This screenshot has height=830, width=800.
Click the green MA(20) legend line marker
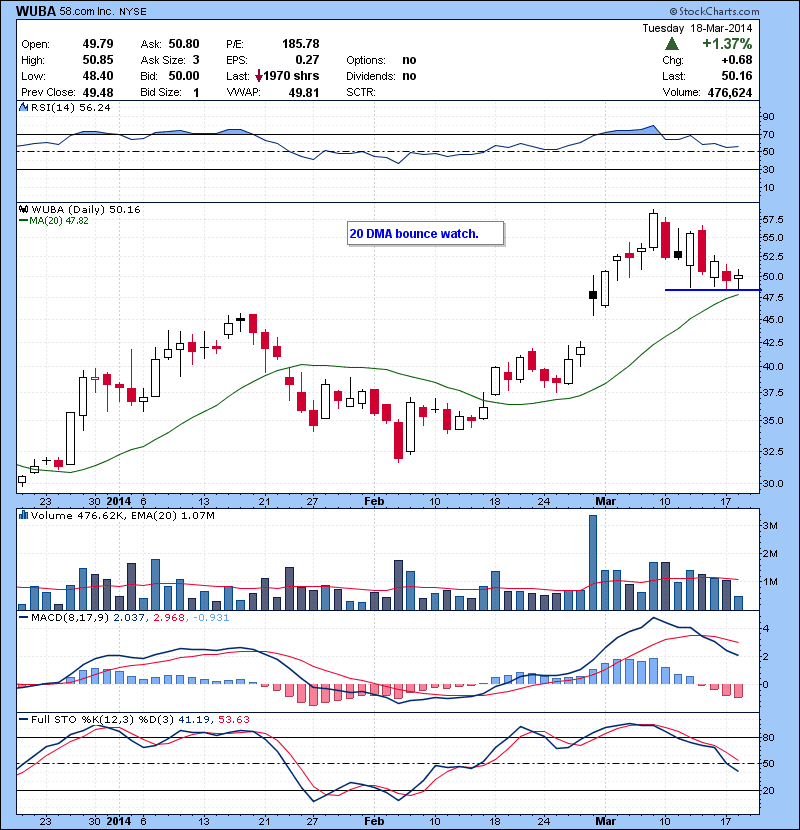pyautogui.click(x=23, y=221)
